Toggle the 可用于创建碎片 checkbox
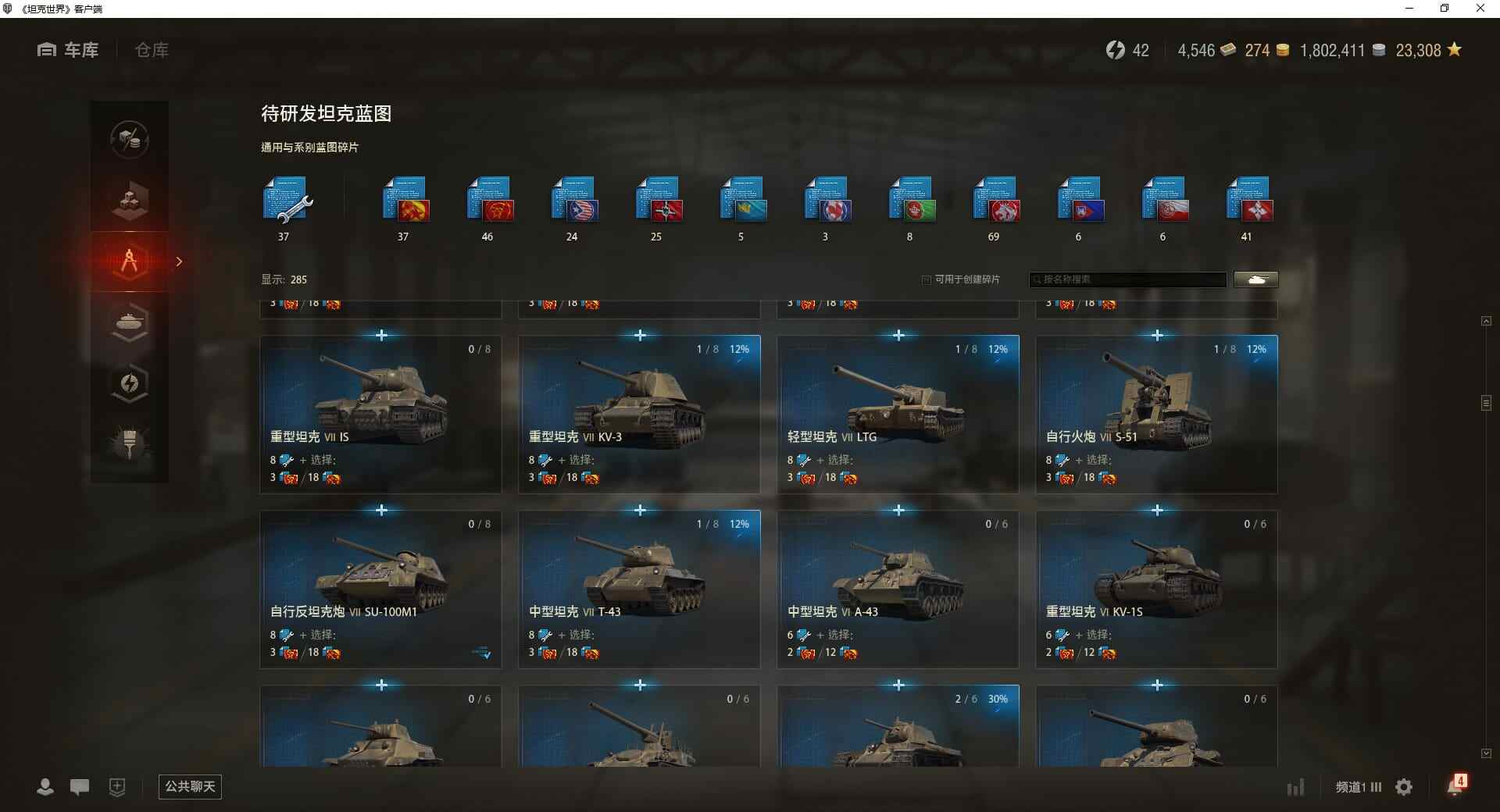This screenshot has height=812, width=1500. coord(927,280)
